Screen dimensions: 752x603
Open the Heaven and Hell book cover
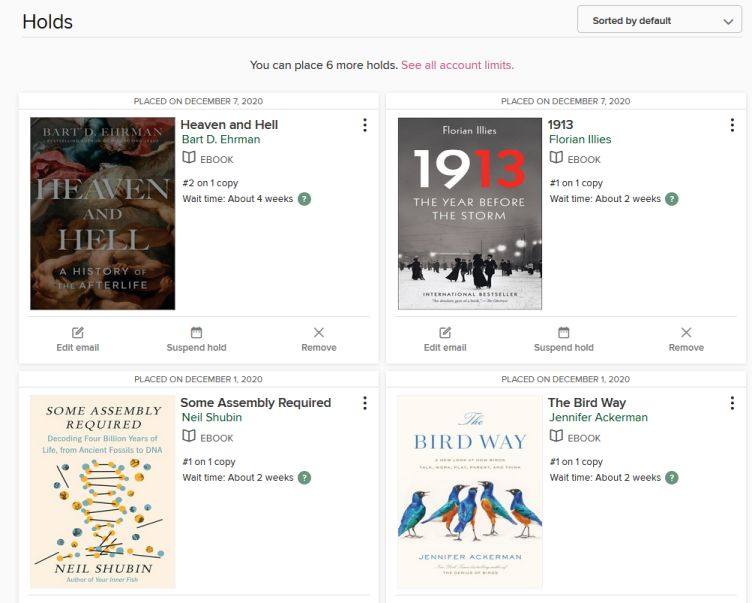pyautogui.click(x=102, y=213)
